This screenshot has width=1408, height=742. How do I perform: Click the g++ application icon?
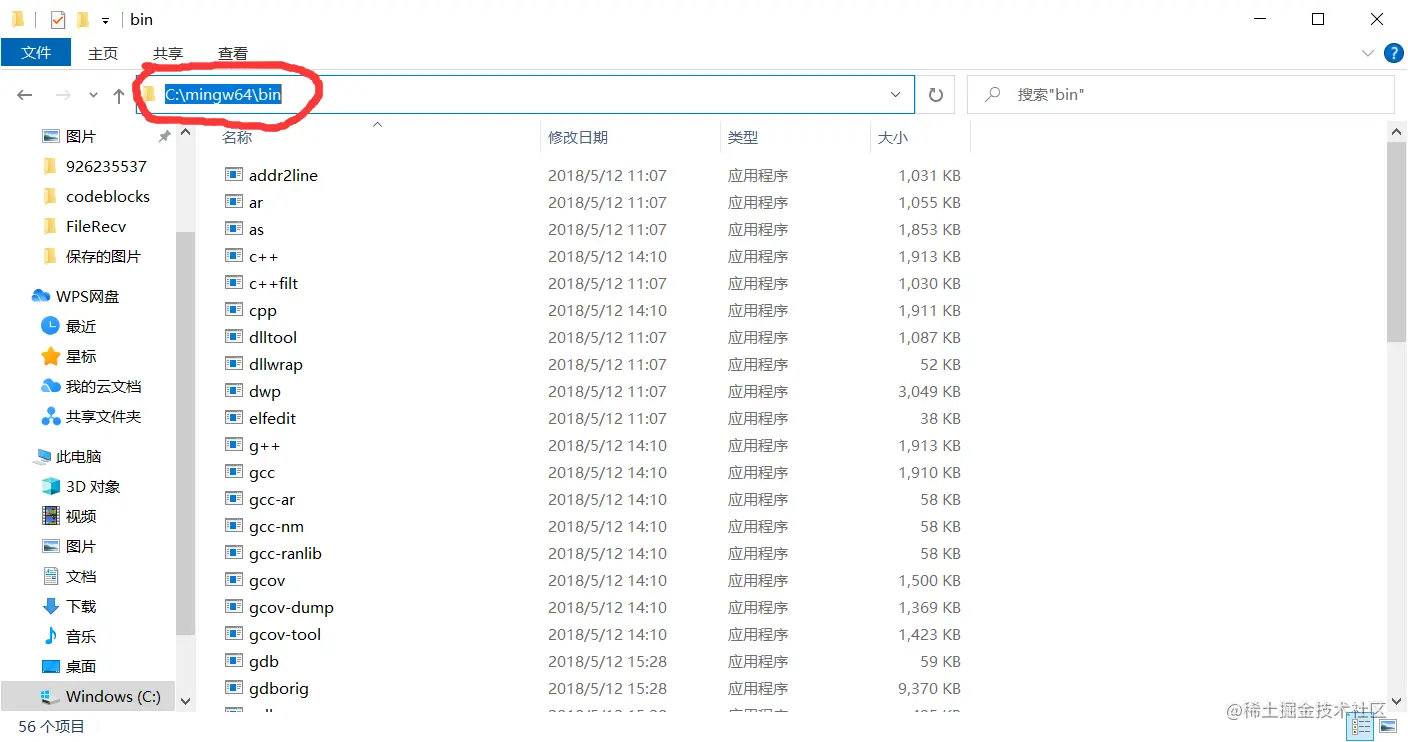pyautogui.click(x=234, y=445)
